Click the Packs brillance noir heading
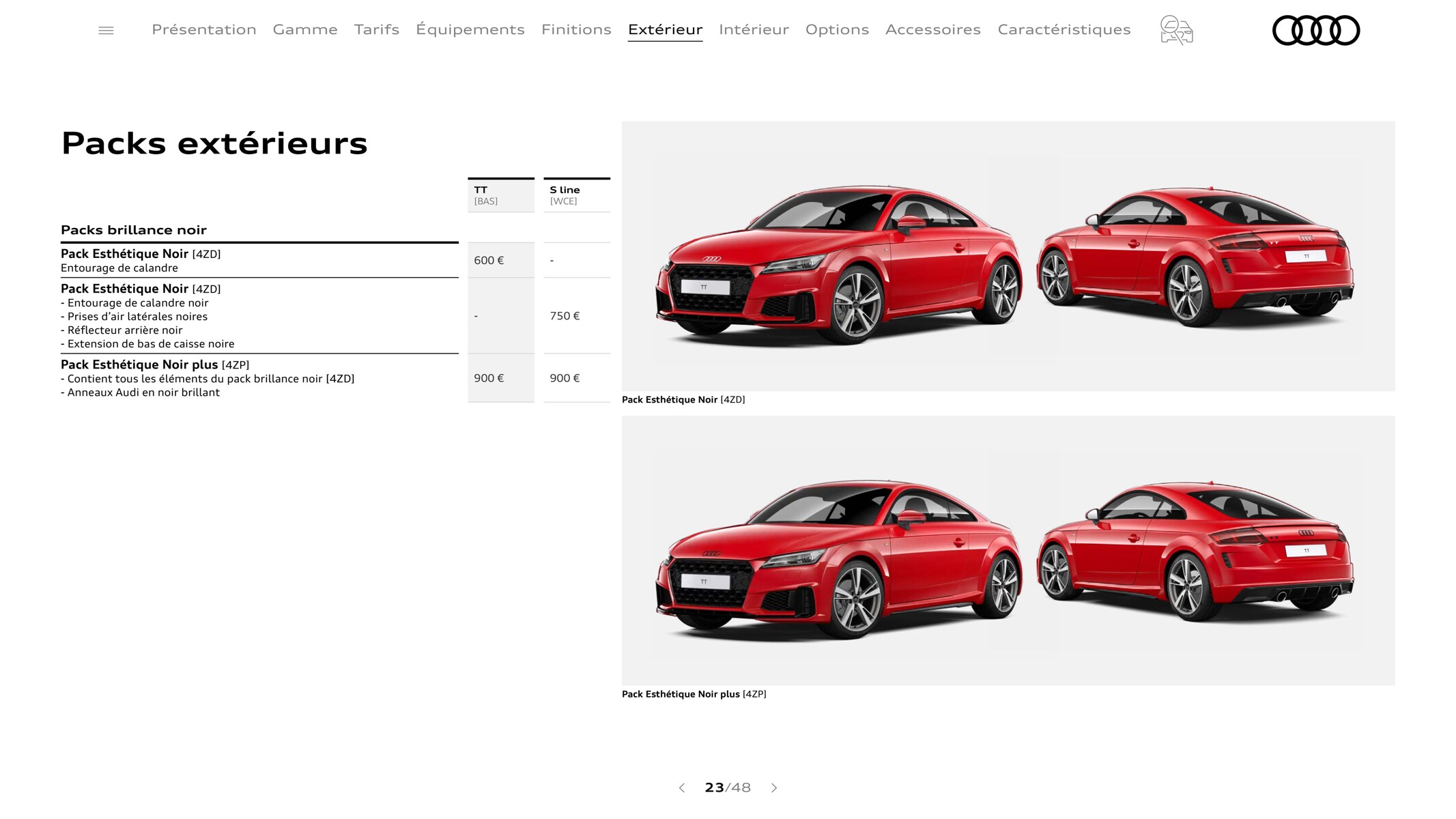Screen dimensions: 1456x819 point(134,230)
